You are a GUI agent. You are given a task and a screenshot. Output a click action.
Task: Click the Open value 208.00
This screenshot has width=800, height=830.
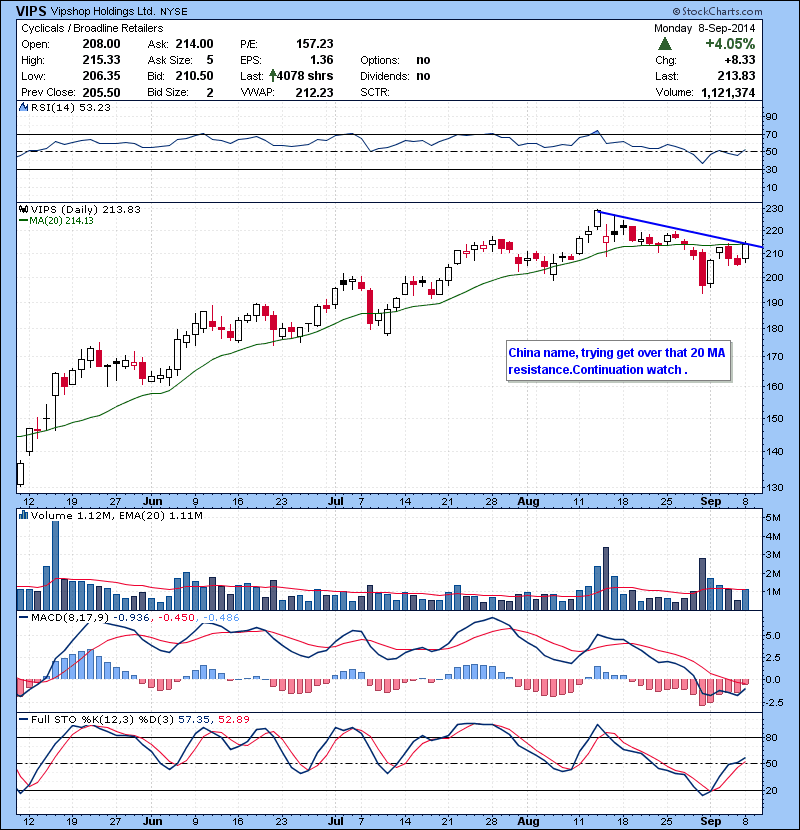[101, 44]
